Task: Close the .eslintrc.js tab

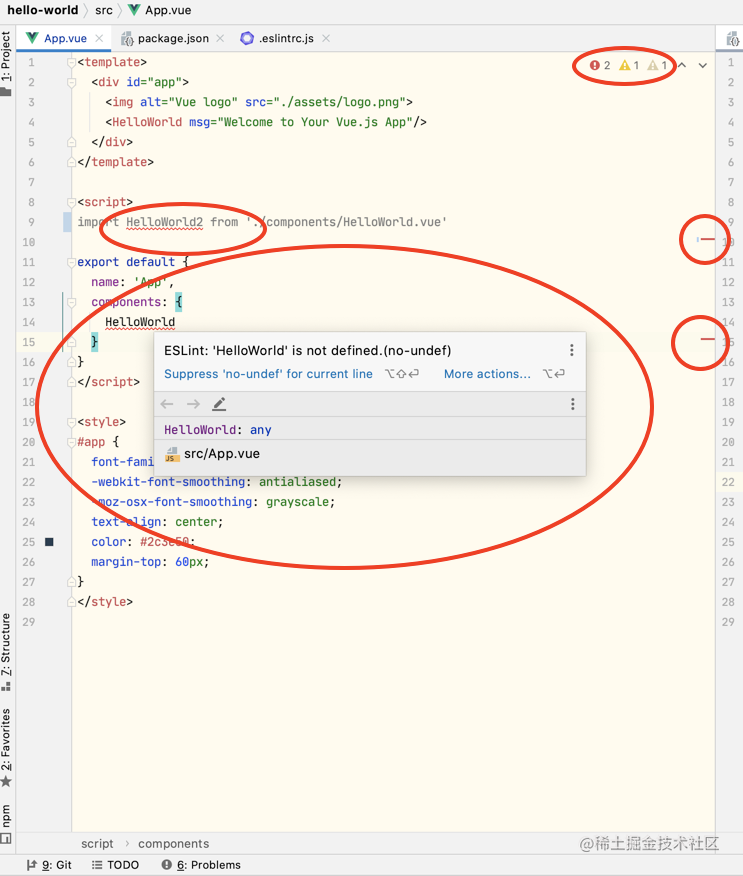Action: (326, 38)
